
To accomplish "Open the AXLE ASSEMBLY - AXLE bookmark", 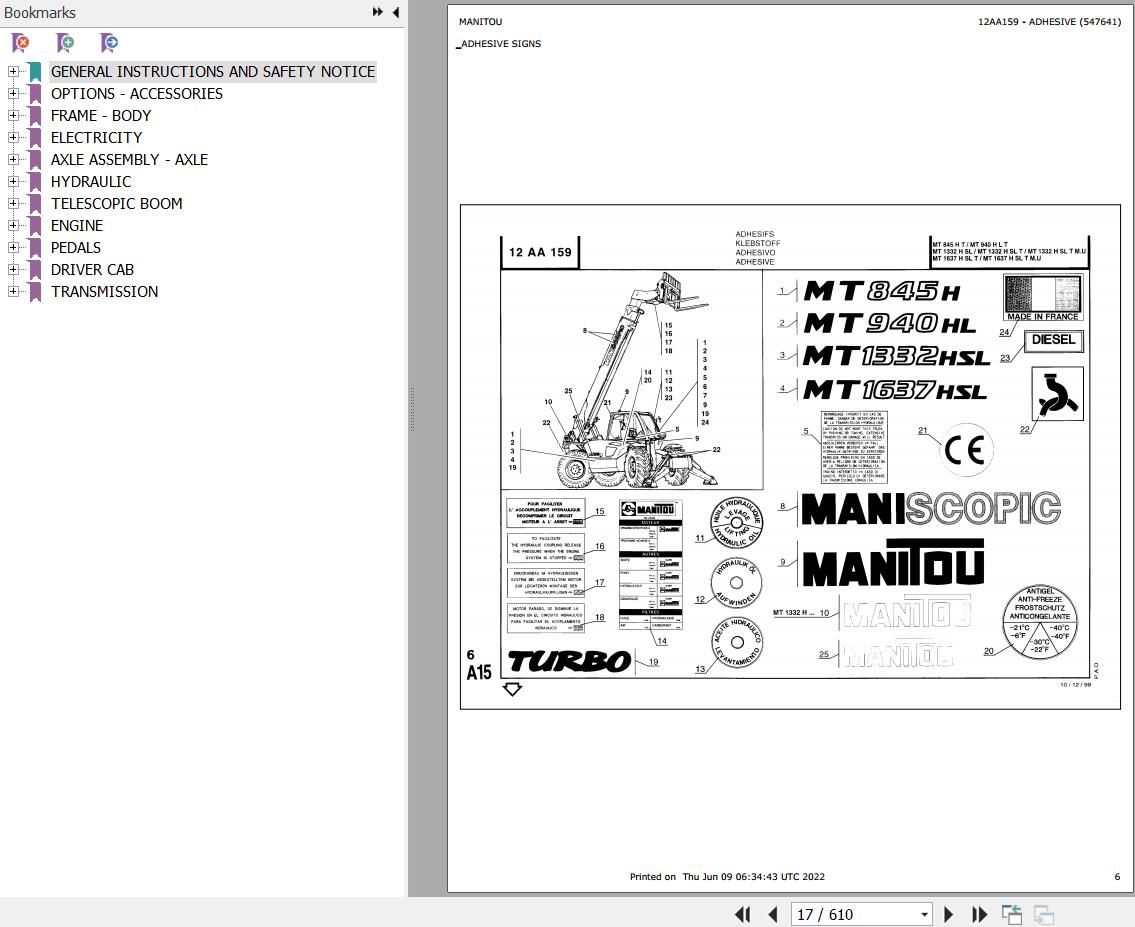I will (129, 159).
